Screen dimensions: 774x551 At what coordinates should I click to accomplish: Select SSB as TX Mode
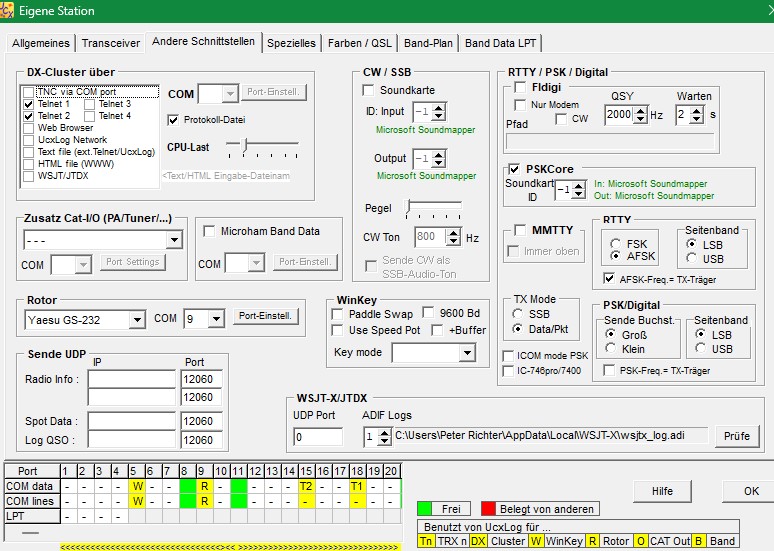[516, 314]
